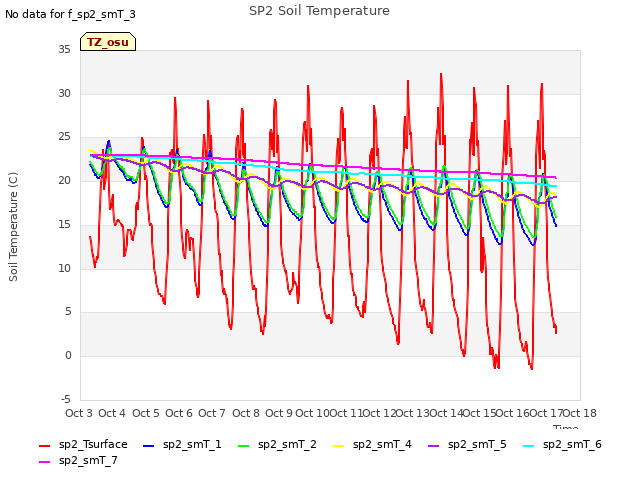Select the sp2_Tsurface legend entry

(x=83, y=444)
